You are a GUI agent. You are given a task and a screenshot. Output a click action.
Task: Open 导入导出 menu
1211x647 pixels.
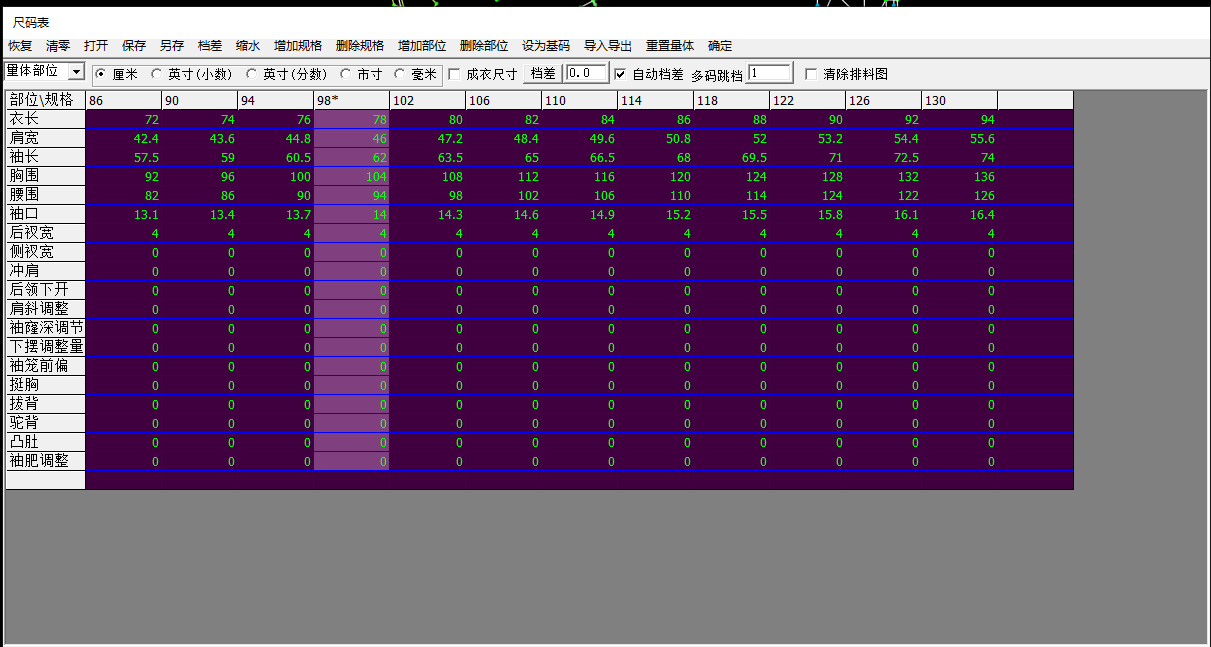pyautogui.click(x=608, y=46)
